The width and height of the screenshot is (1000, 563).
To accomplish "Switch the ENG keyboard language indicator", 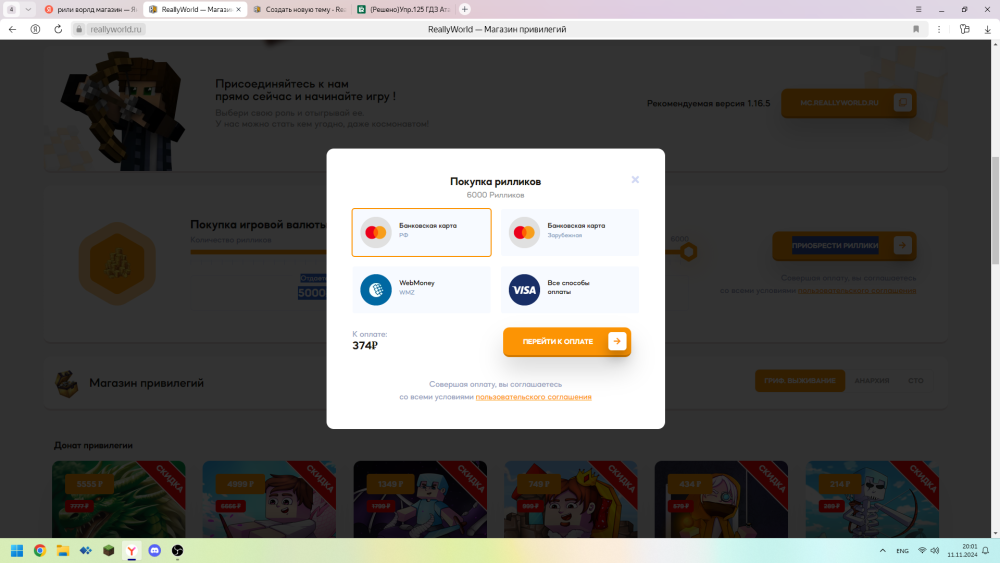I will (x=902, y=551).
